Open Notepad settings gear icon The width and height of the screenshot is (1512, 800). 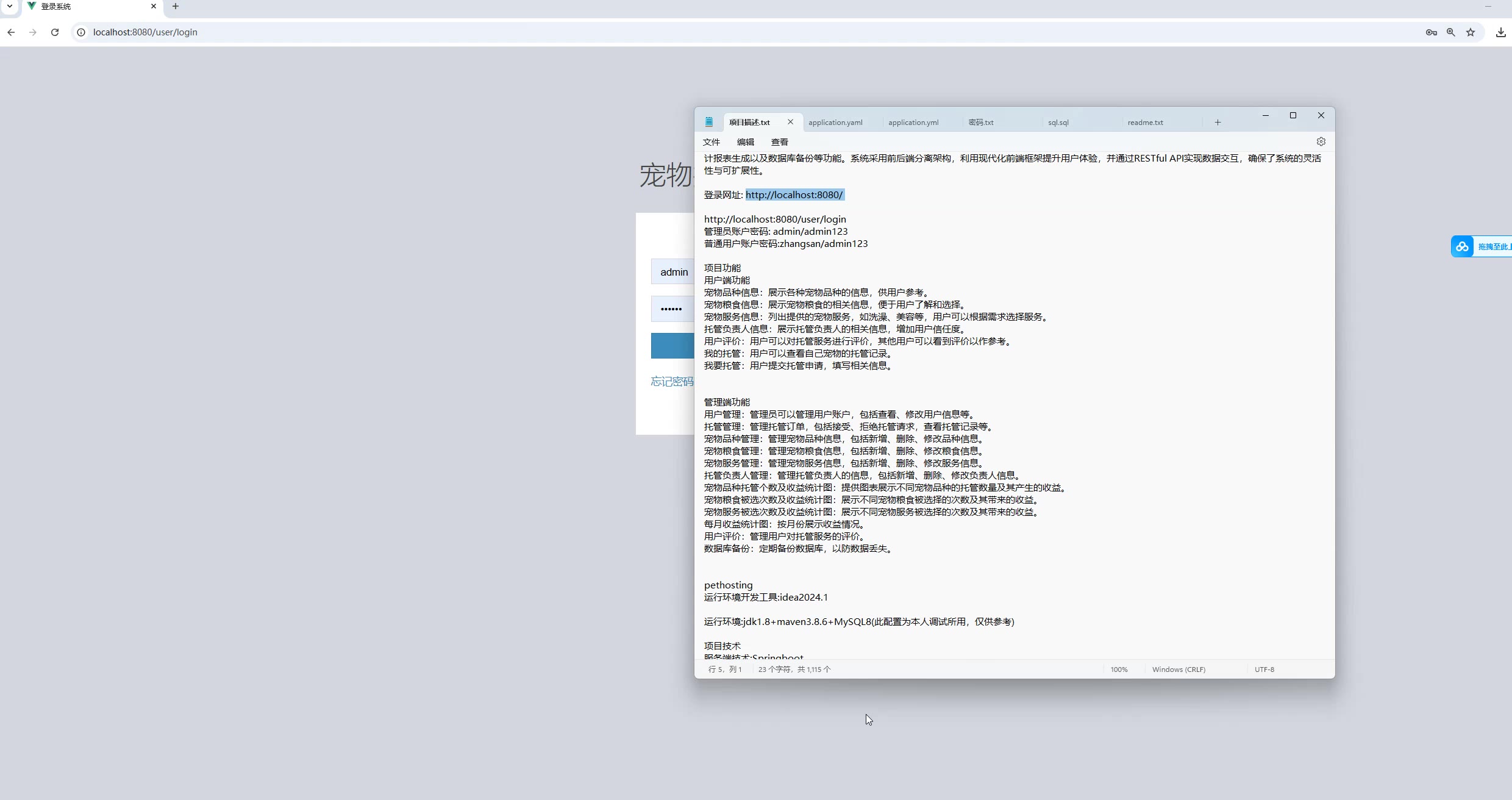(x=1321, y=141)
